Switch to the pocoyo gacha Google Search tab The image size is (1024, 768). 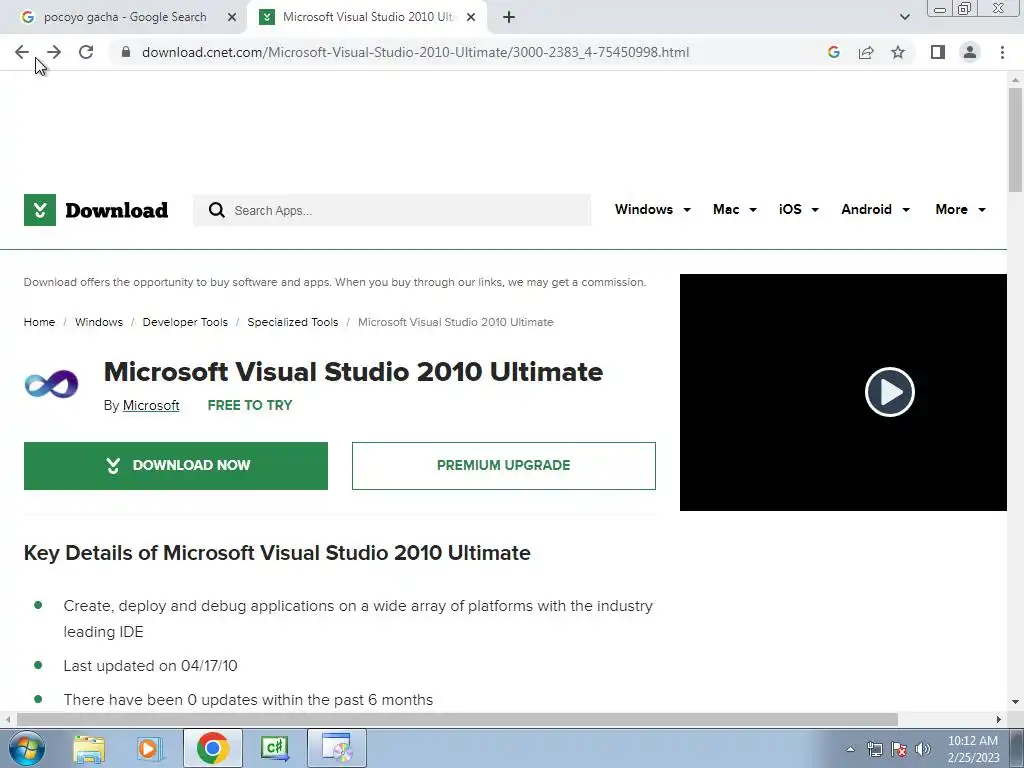[x=124, y=18]
